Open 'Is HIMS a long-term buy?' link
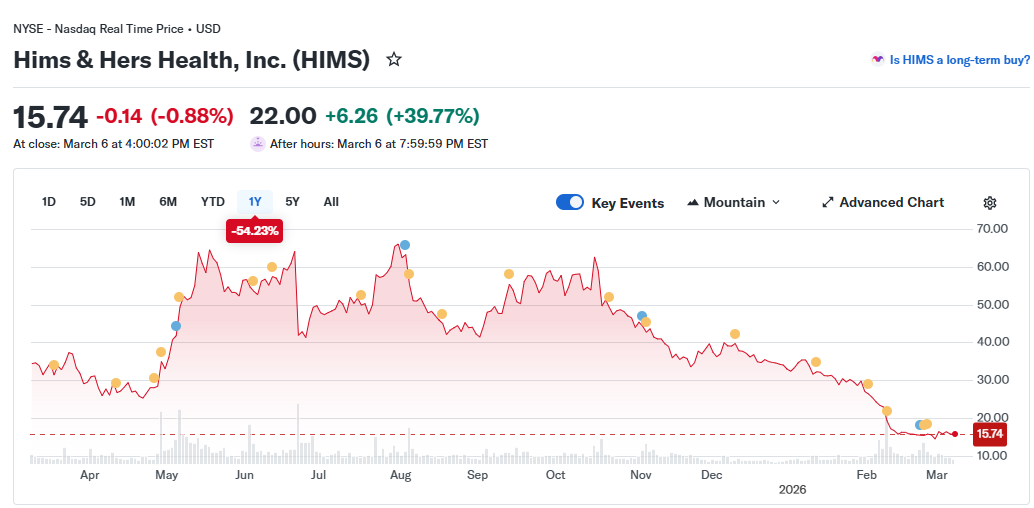This screenshot has width=1034, height=508. coord(959,59)
